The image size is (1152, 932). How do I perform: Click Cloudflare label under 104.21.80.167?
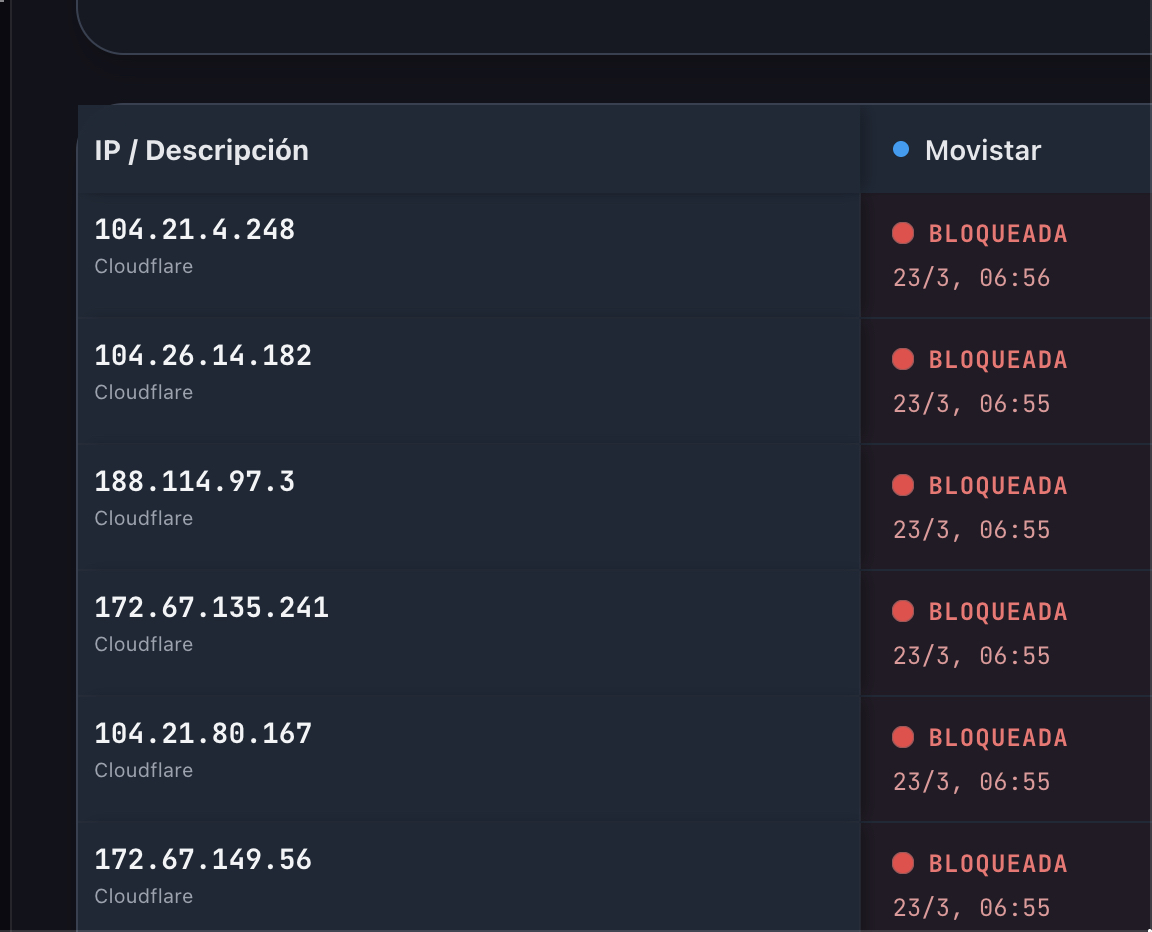point(144,770)
